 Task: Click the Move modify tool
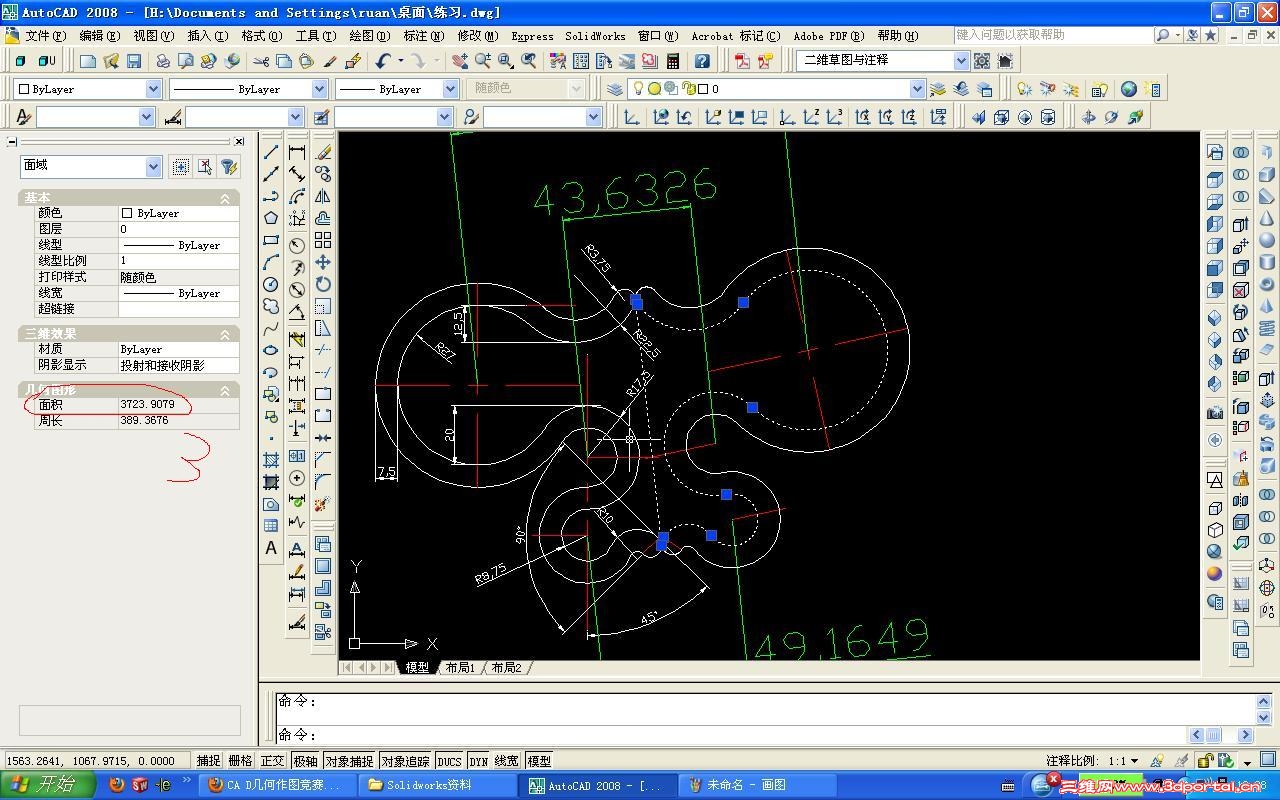[x=323, y=262]
